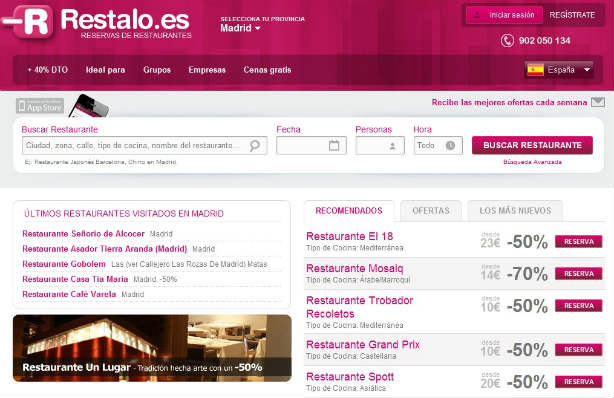Image resolution: width=614 pixels, height=398 pixels.
Task: Switch to the Recomendados tab
Action: click(349, 211)
